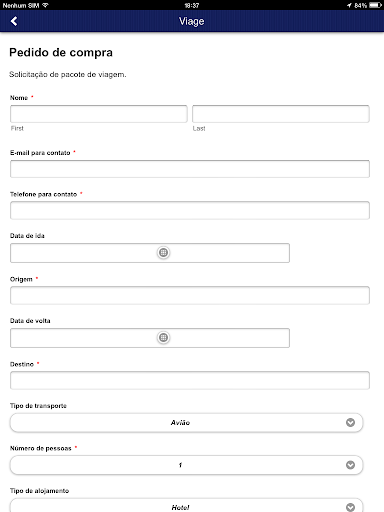Expand Tipo de alojamento showing Hotel
This screenshot has width=384, height=512.
click(x=186, y=505)
